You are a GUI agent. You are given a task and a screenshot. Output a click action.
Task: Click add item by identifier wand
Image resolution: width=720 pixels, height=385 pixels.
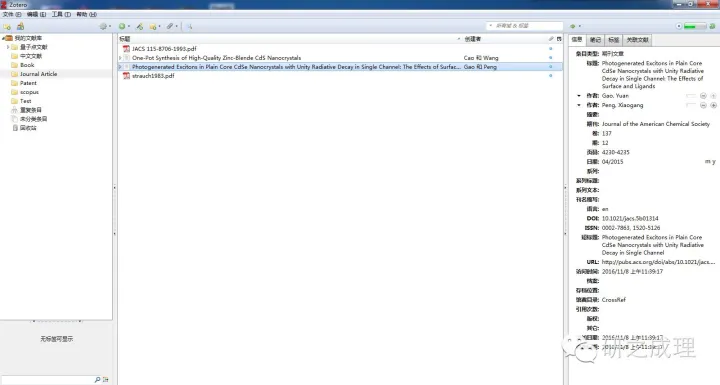tap(140, 27)
